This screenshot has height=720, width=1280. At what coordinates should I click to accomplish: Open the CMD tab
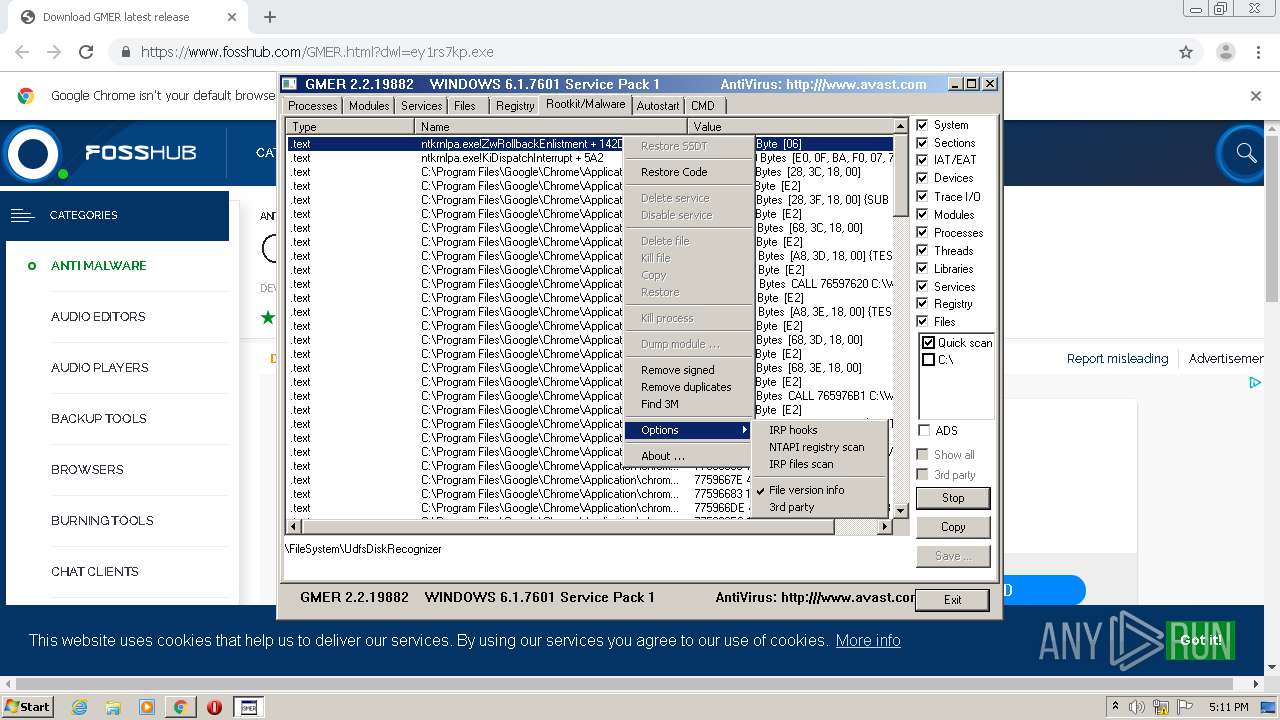point(703,106)
